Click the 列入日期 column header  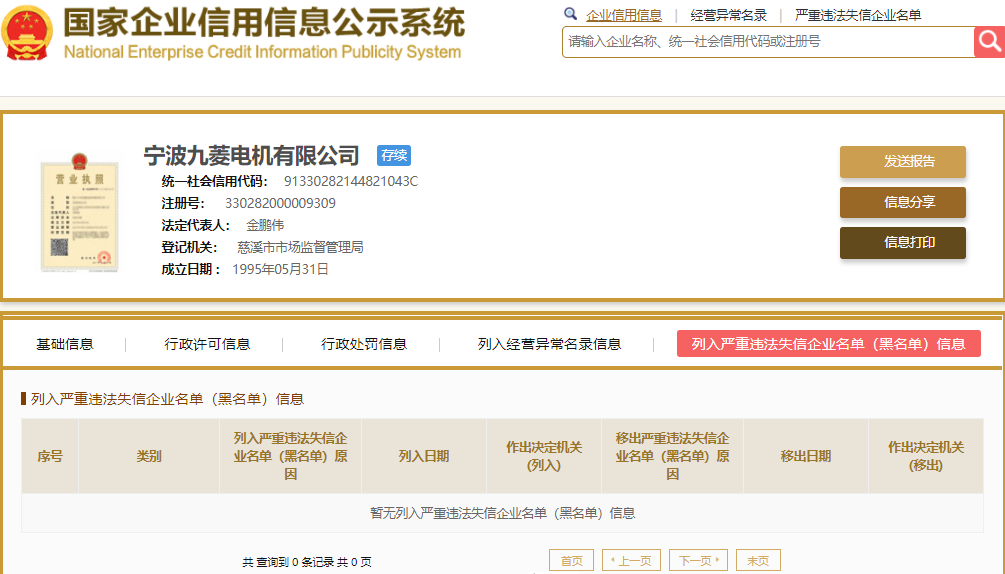tap(424, 456)
